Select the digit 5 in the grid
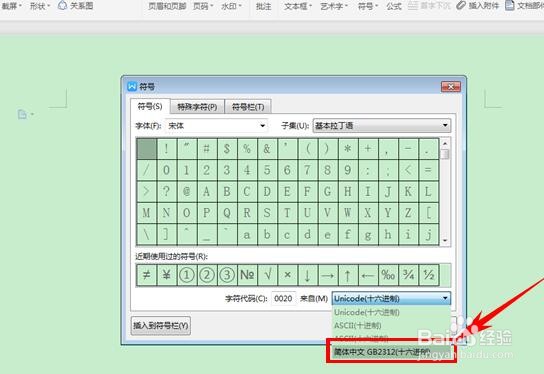This screenshot has height=374, width=544. tap(267, 170)
